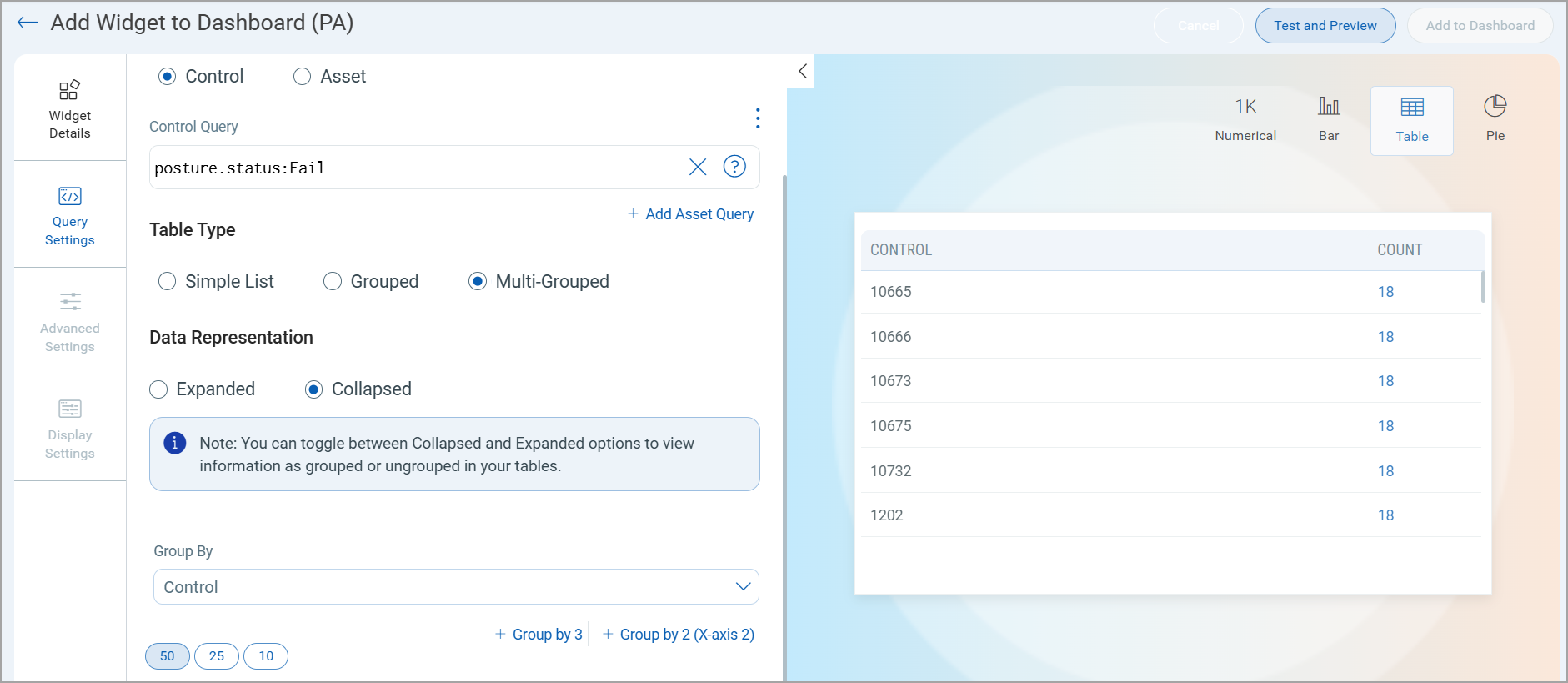Open the Group By Control dropdown
1568x683 pixels.
(456, 587)
